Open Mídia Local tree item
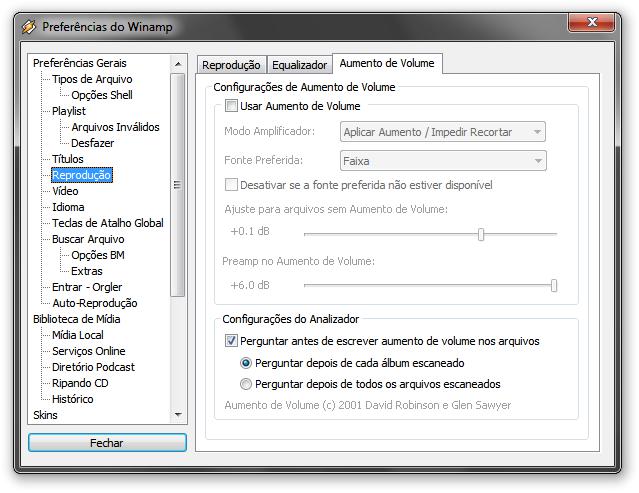This screenshot has width=639, height=493. click(78, 335)
